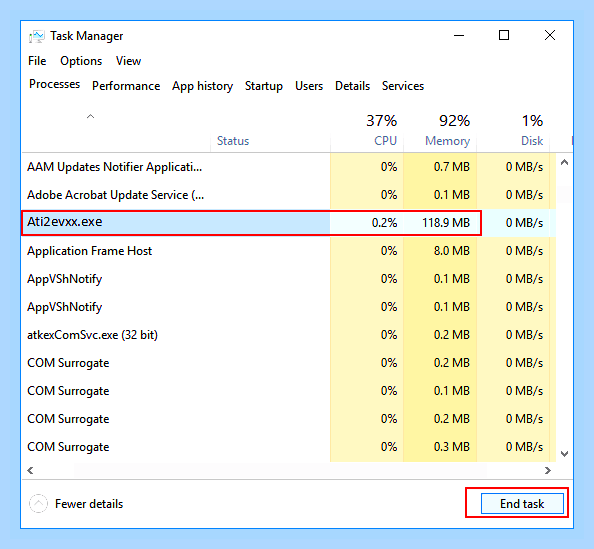Close the Task Manager window
594x549 pixels.
(550, 36)
